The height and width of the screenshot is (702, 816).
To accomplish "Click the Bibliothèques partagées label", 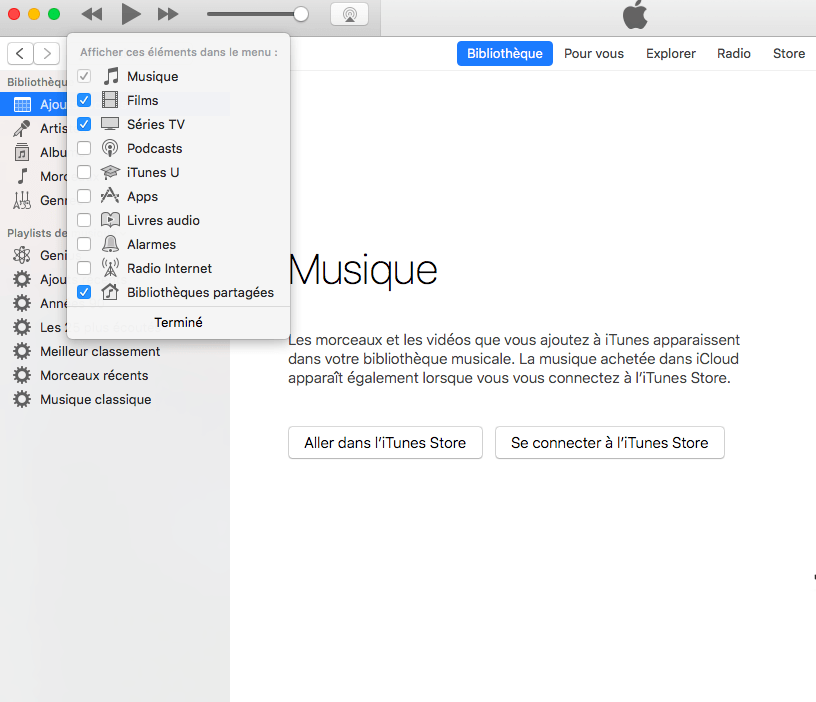I will [x=200, y=292].
